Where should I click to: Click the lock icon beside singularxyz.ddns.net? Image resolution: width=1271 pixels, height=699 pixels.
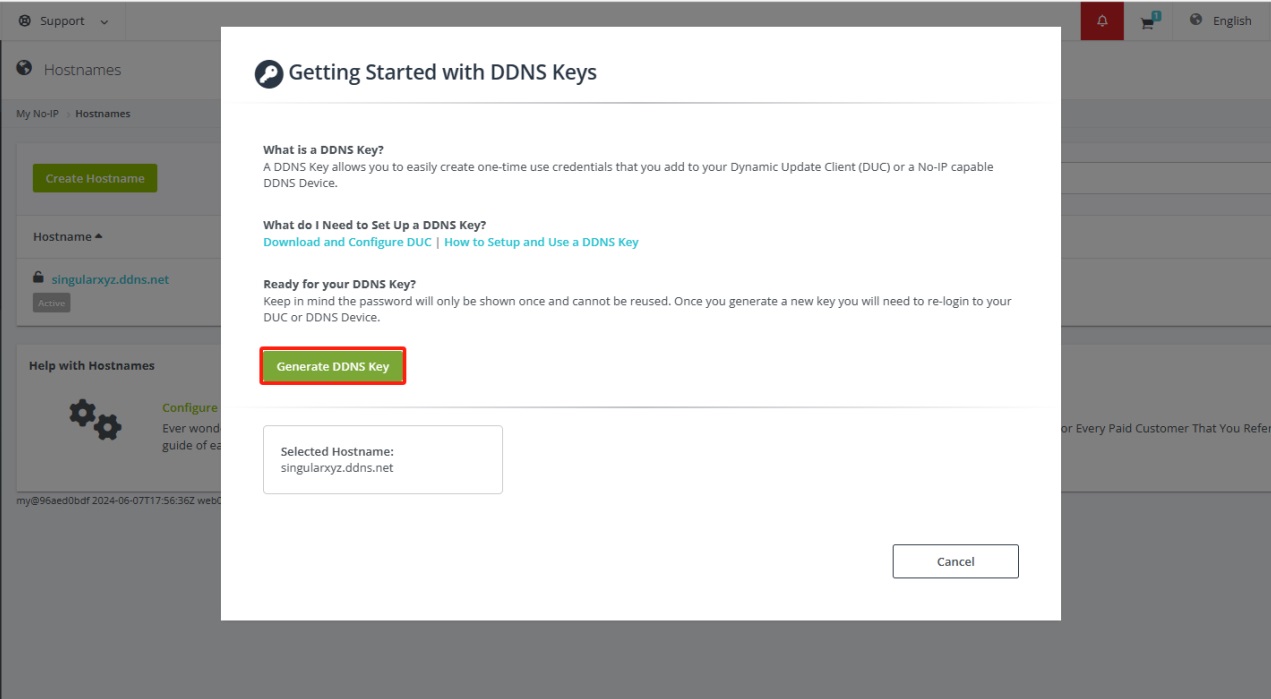pyautogui.click(x=38, y=278)
